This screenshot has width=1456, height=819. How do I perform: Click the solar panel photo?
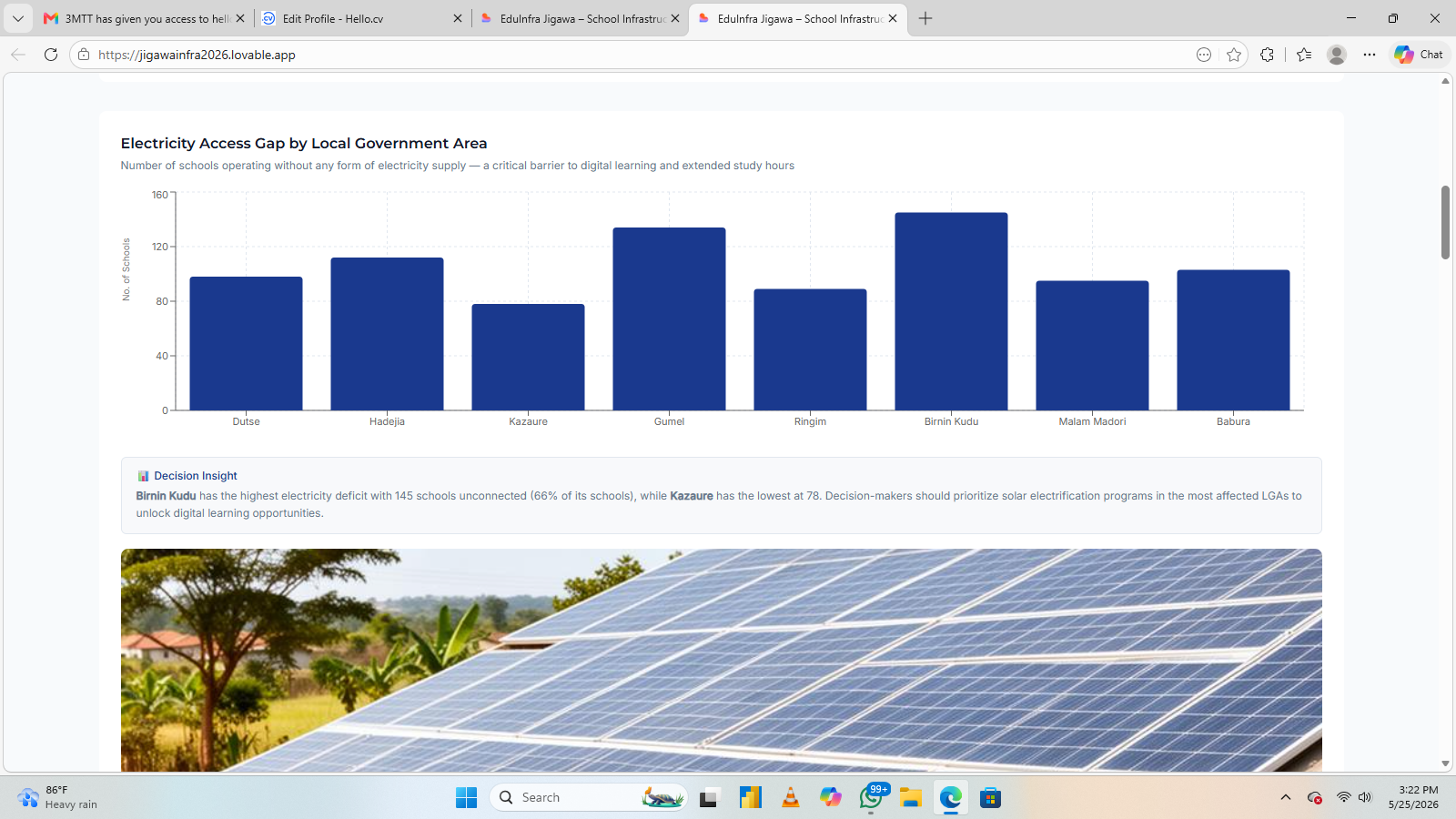pyautogui.click(x=721, y=660)
